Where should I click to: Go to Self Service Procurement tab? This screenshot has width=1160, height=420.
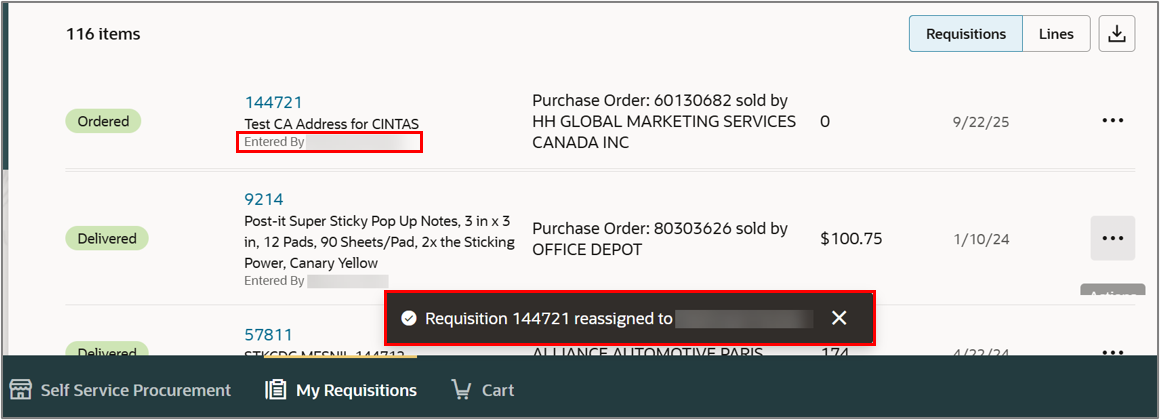tap(121, 390)
